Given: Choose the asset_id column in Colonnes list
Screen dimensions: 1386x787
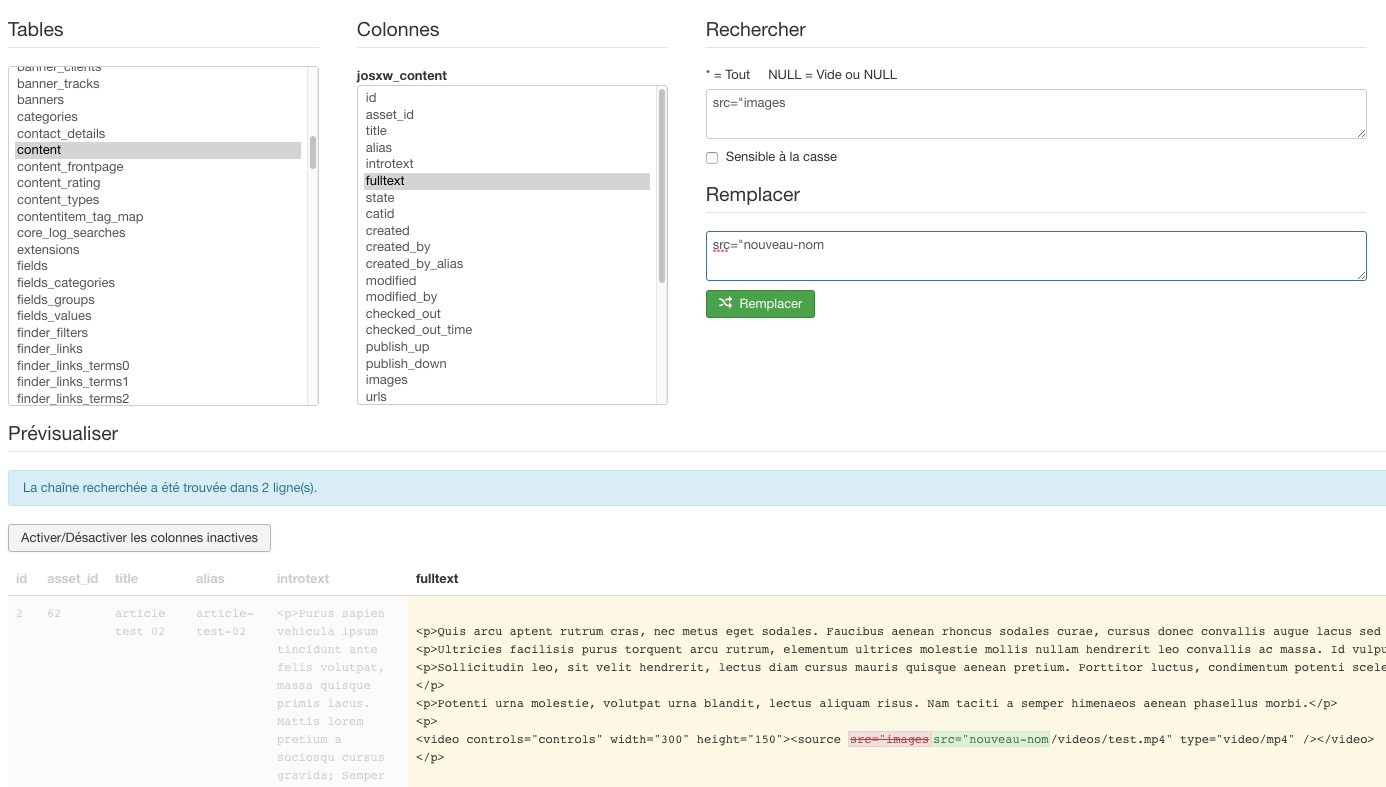Looking at the screenshot, I should click(x=507, y=115).
